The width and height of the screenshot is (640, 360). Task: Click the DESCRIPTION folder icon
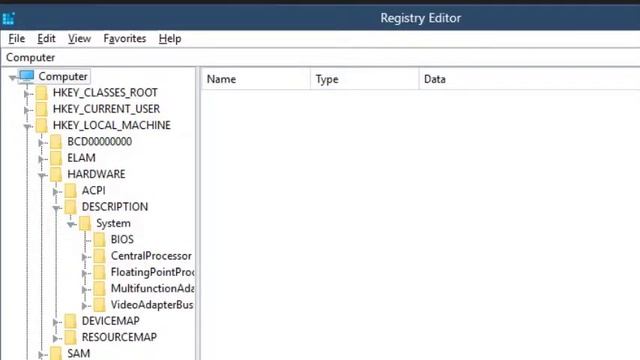pyautogui.click(x=71, y=207)
